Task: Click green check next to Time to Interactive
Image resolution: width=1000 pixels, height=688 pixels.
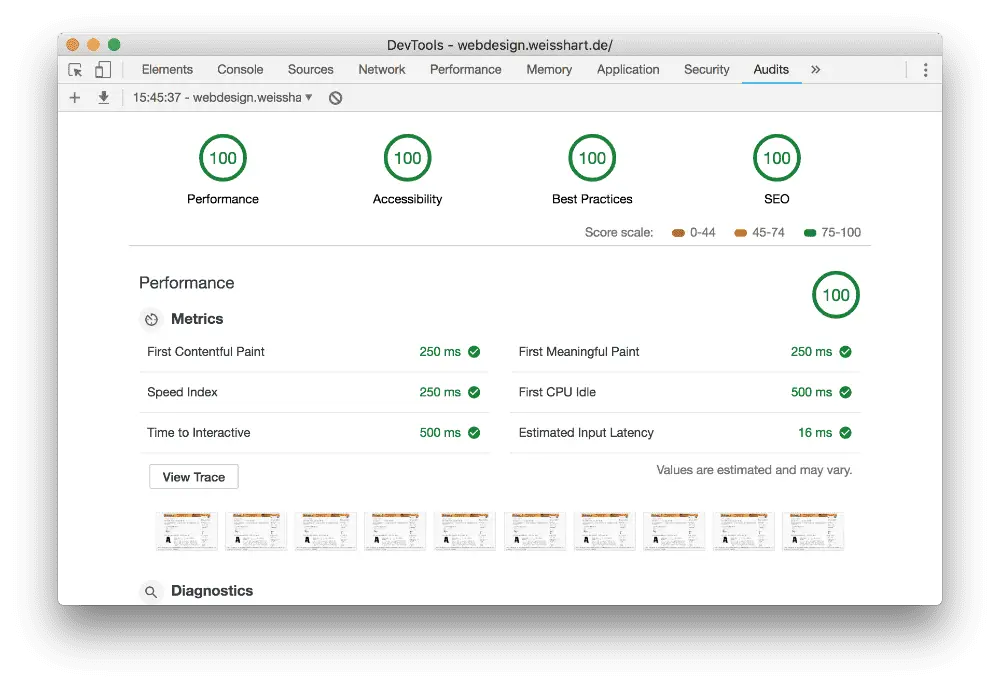Action: coord(474,433)
